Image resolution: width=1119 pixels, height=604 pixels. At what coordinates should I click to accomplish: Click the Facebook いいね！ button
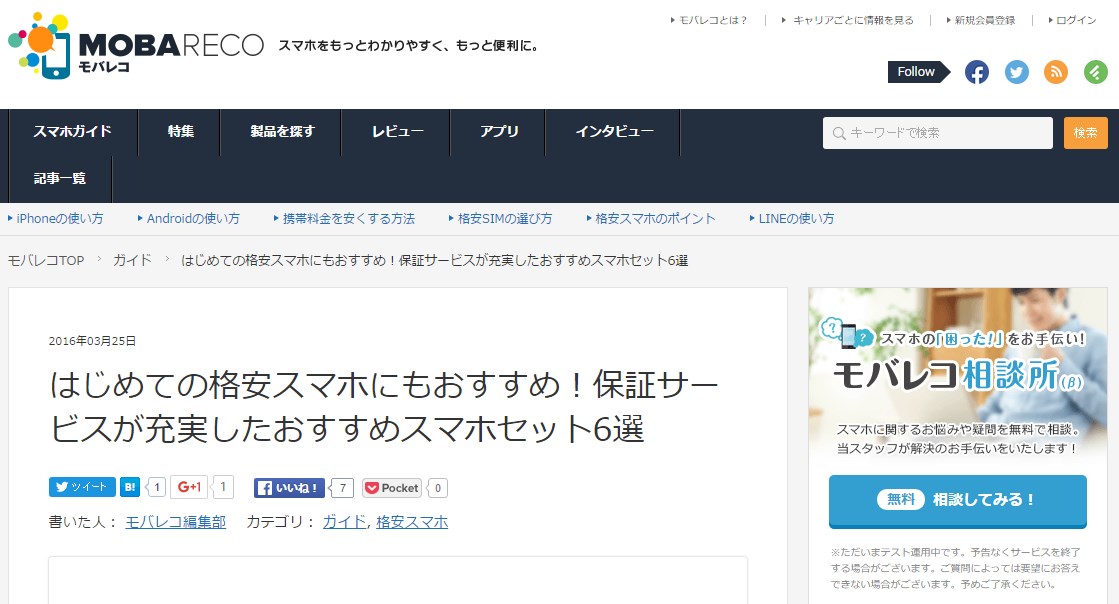(289, 488)
